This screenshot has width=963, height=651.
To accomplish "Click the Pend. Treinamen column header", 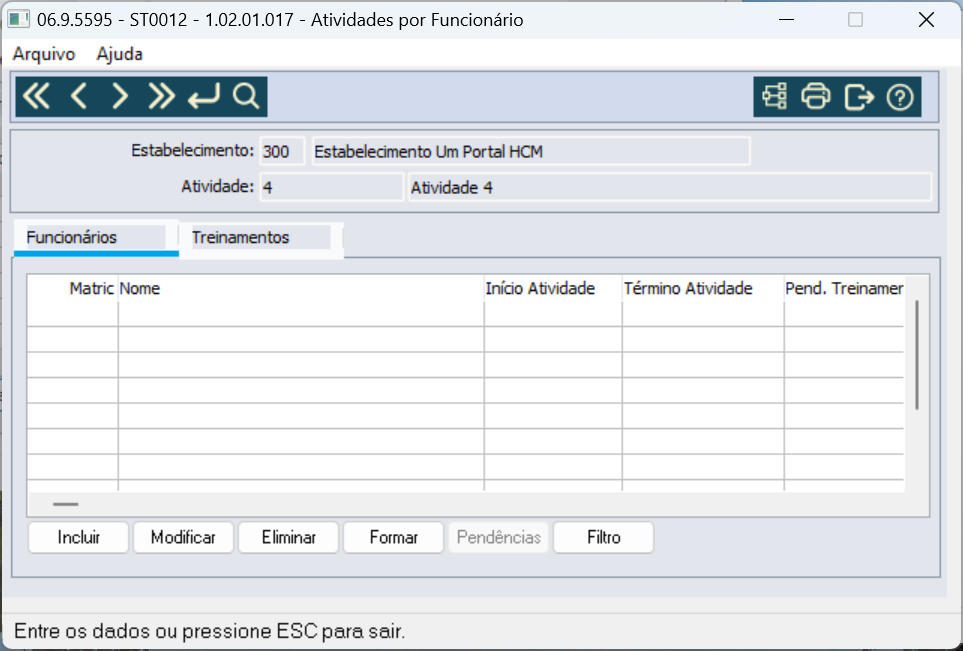I will click(844, 289).
